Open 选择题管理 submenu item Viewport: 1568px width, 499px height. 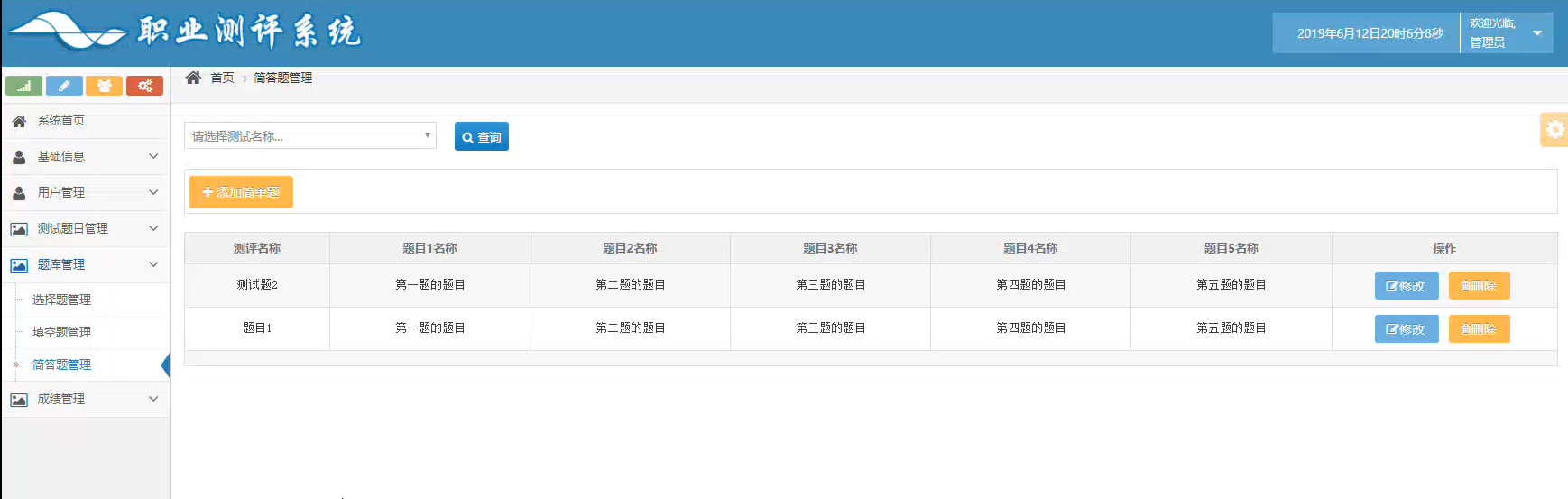61,300
